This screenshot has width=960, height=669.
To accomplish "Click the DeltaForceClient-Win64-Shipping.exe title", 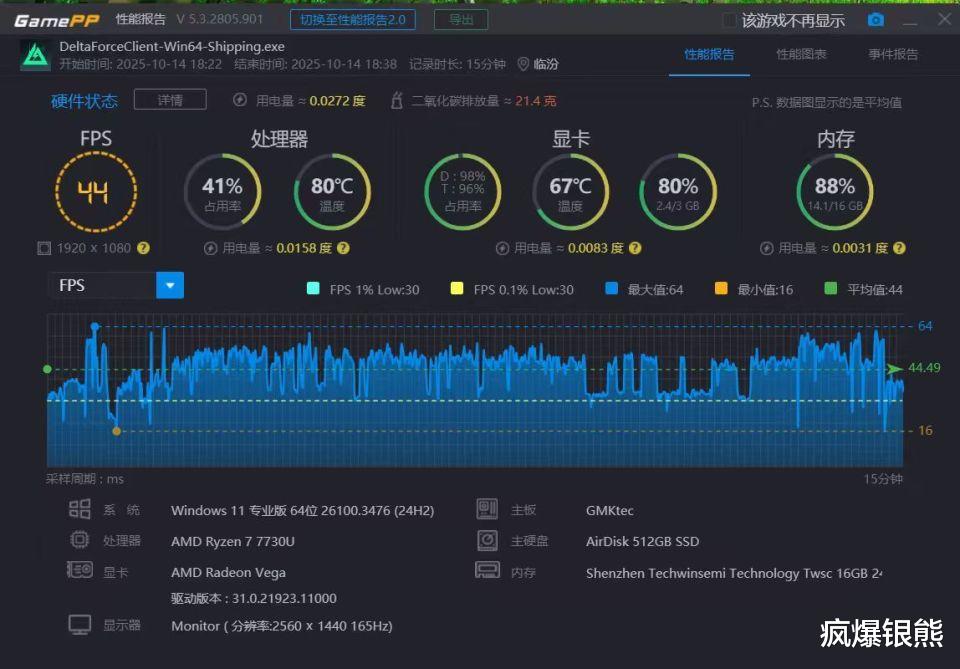I will pyautogui.click(x=172, y=47).
